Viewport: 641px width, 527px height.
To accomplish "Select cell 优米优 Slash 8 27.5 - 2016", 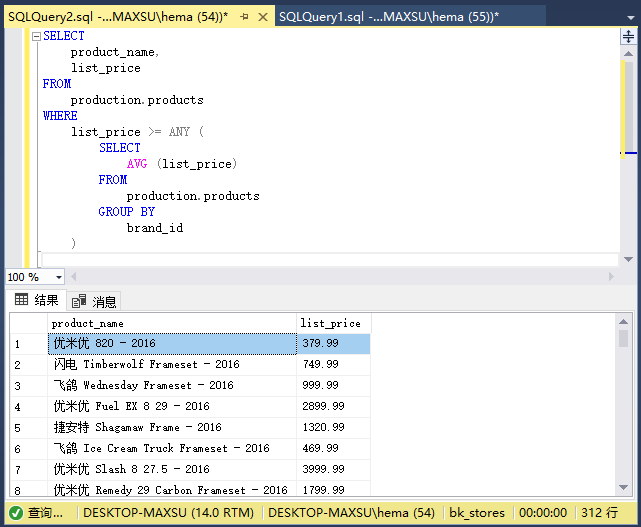I will pyautogui.click(x=172, y=469).
